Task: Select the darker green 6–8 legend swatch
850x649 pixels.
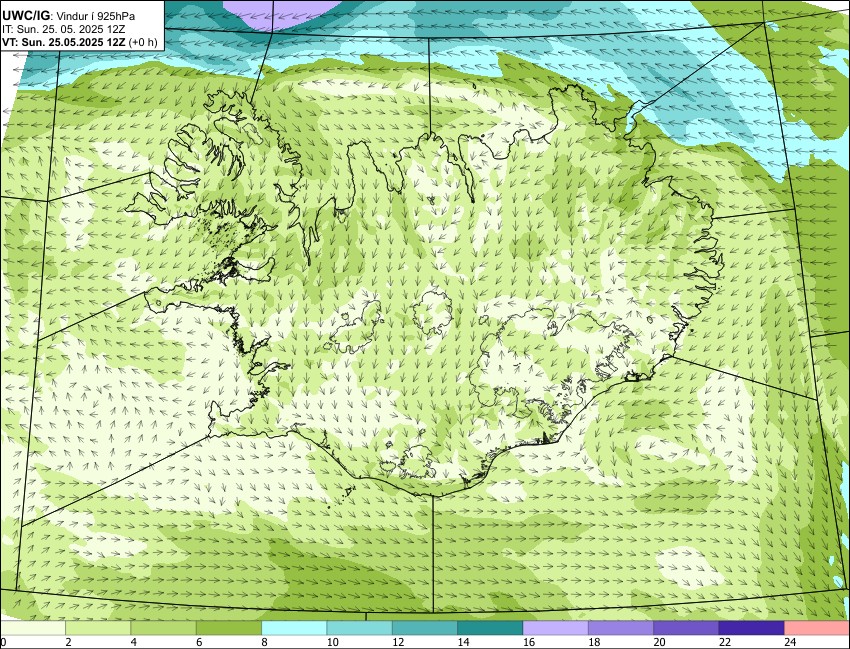Action: [x=229, y=628]
